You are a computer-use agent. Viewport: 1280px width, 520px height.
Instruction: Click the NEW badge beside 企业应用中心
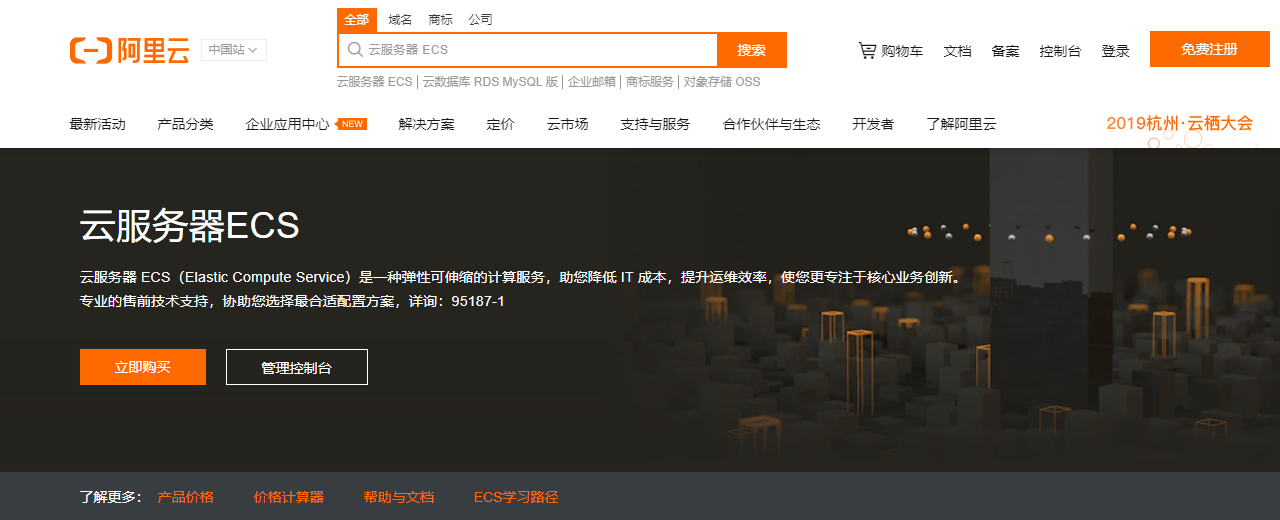(352, 124)
